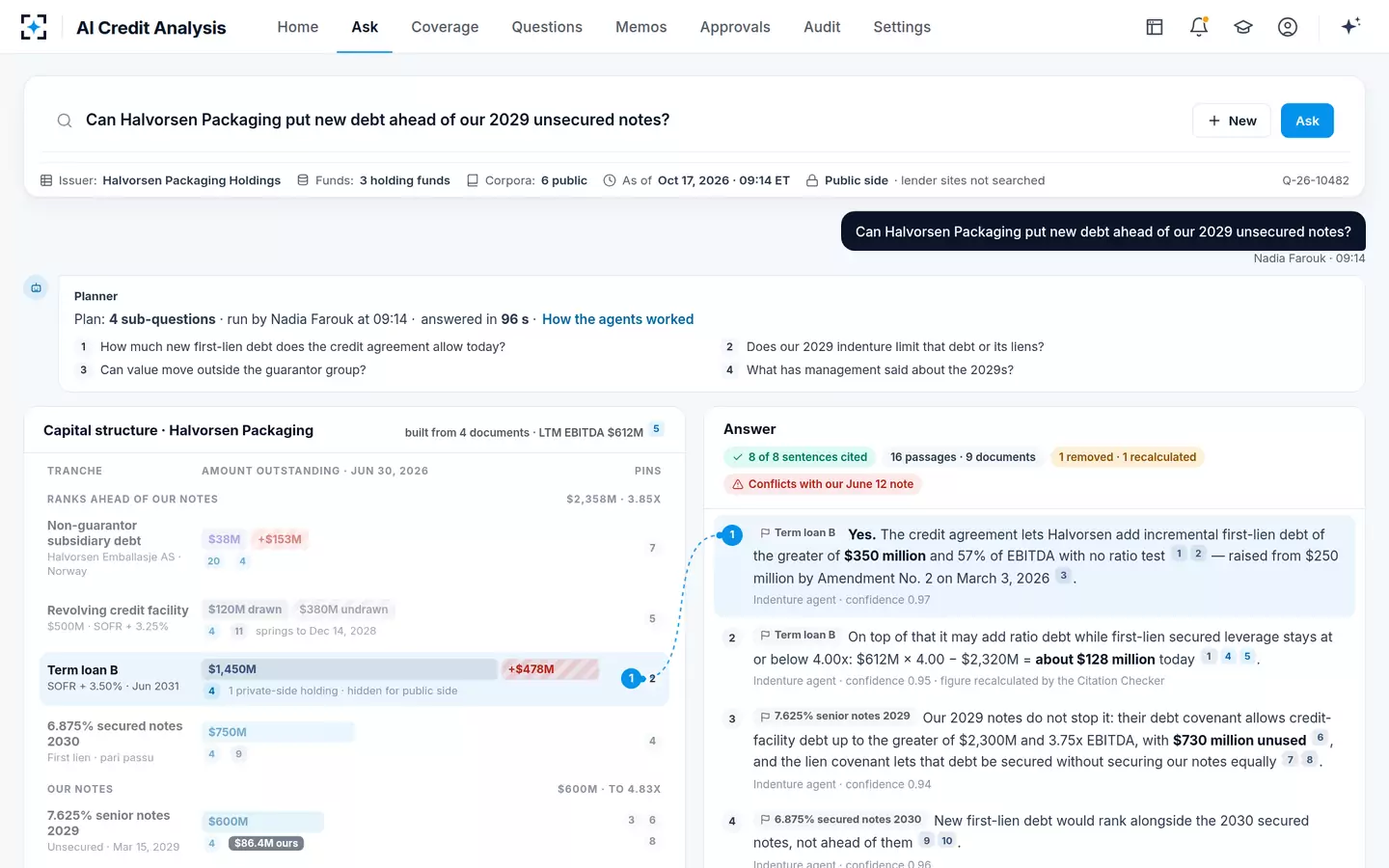Click the 8 of 8 sentences cited chip
This screenshot has height=868, width=1389.
coord(799,457)
